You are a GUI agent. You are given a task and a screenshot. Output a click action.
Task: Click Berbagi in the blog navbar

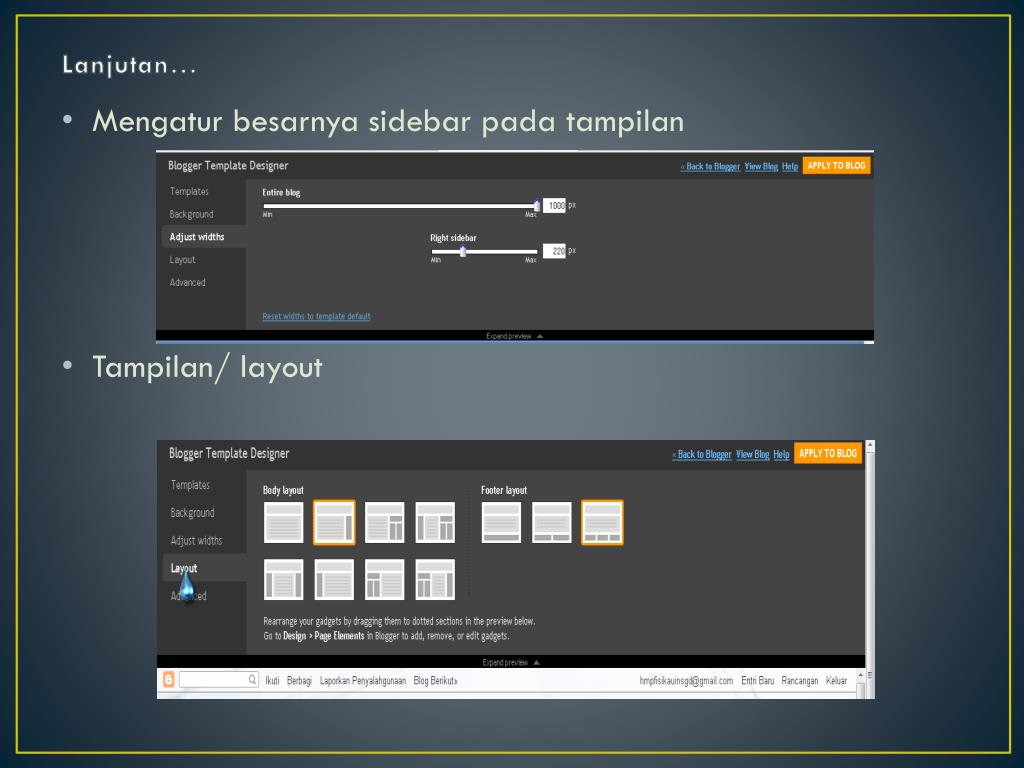coord(299,680)
